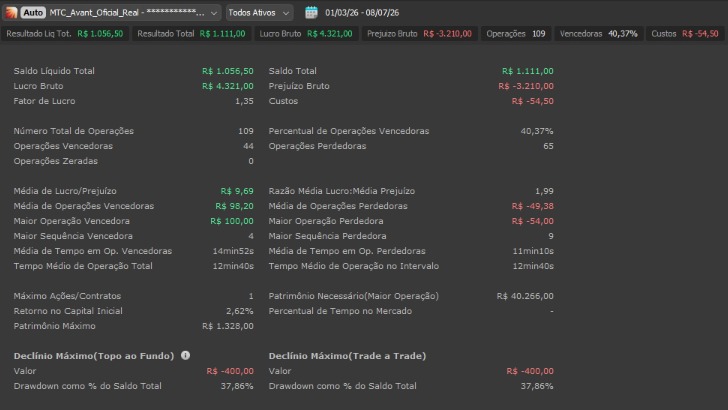728x410 pixels.
Task: Select the Retorno no Capital Inicial value 2,62%
Action: pos(240,311)
